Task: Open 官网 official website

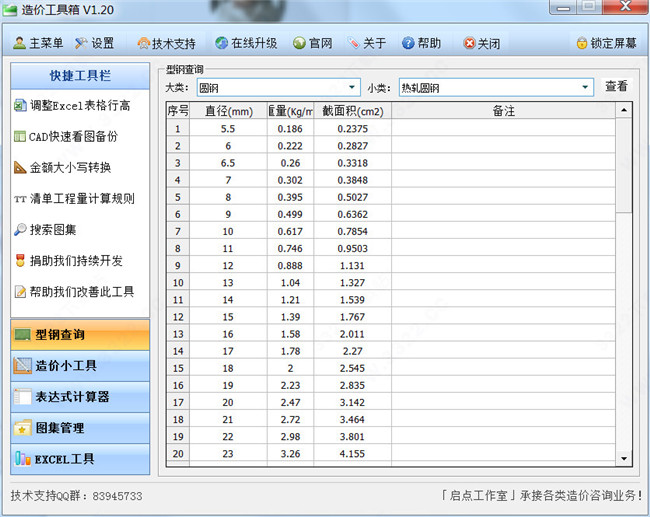Action: click(x=299, y=43)
